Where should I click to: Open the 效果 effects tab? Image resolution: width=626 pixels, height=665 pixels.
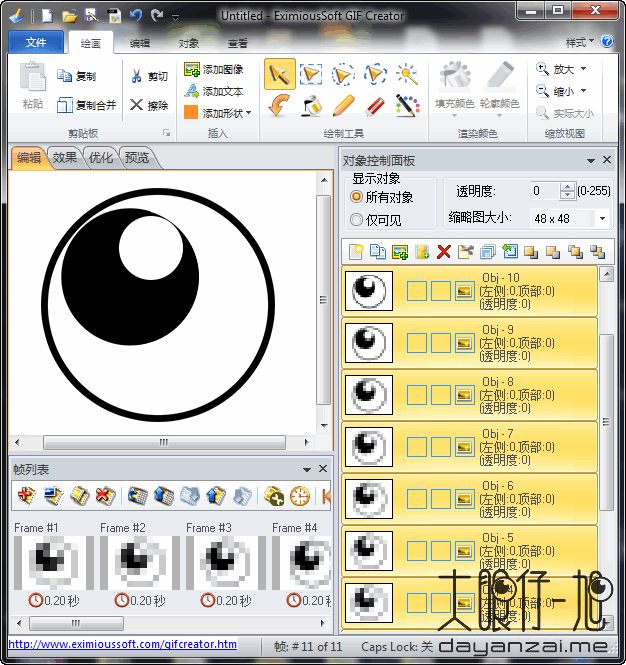click(65, 157)
